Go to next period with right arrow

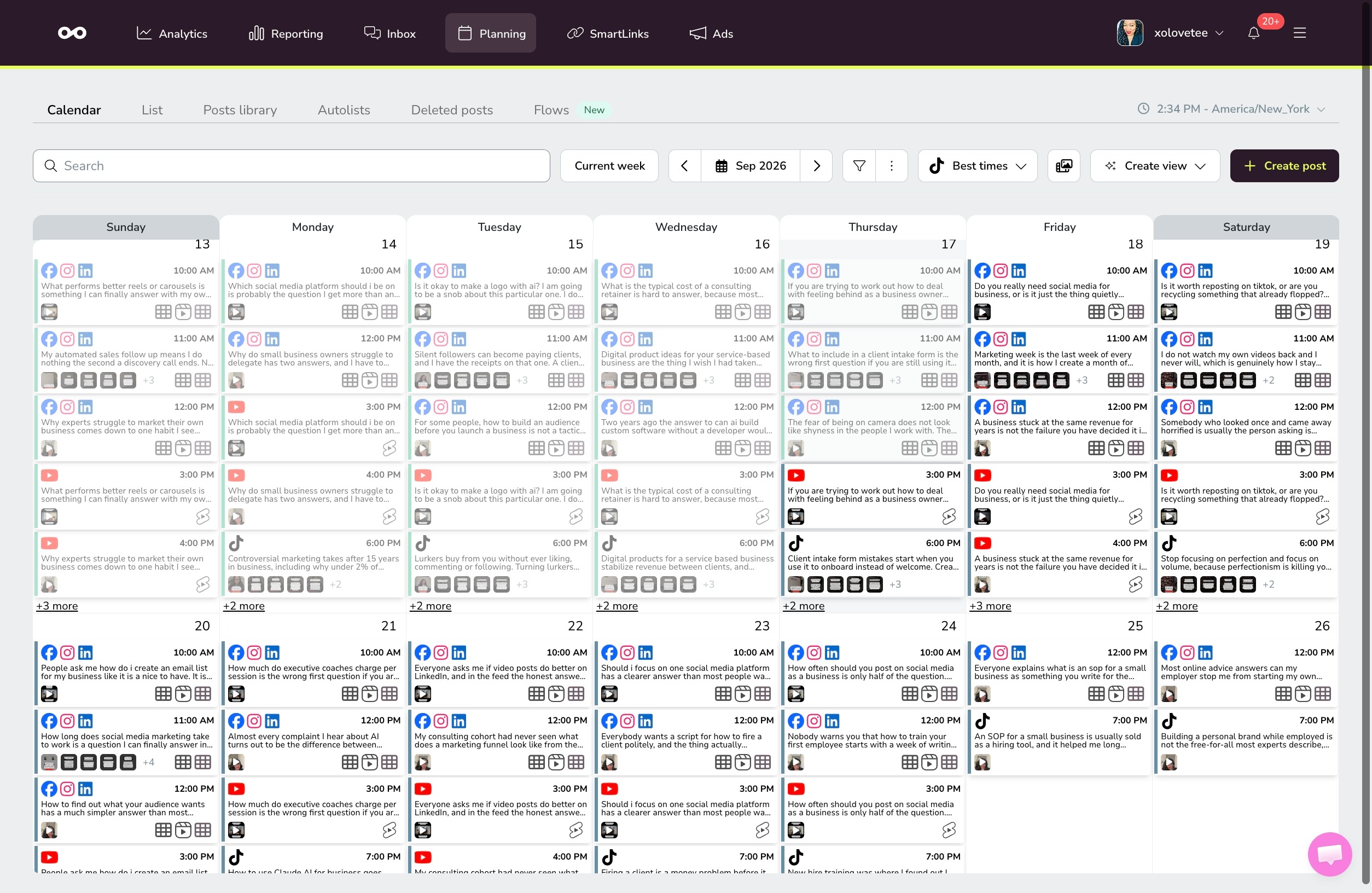[816, 166]
